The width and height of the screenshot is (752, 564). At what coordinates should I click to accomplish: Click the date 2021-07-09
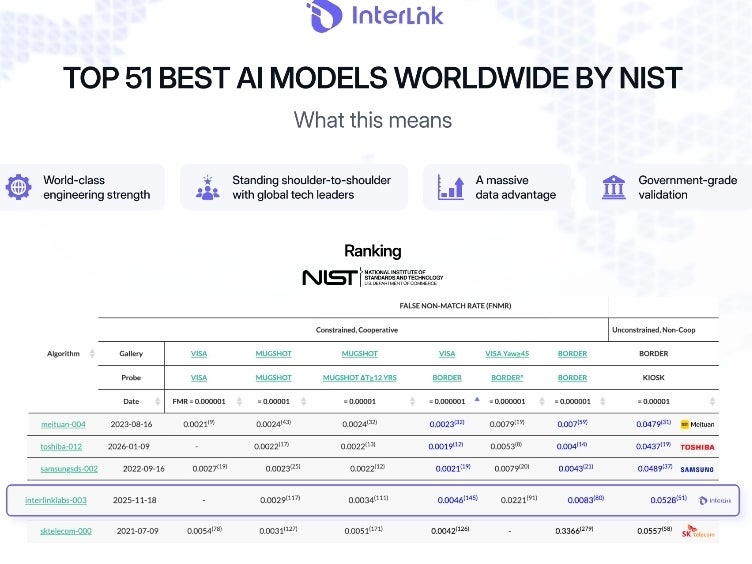click(137, 531)
